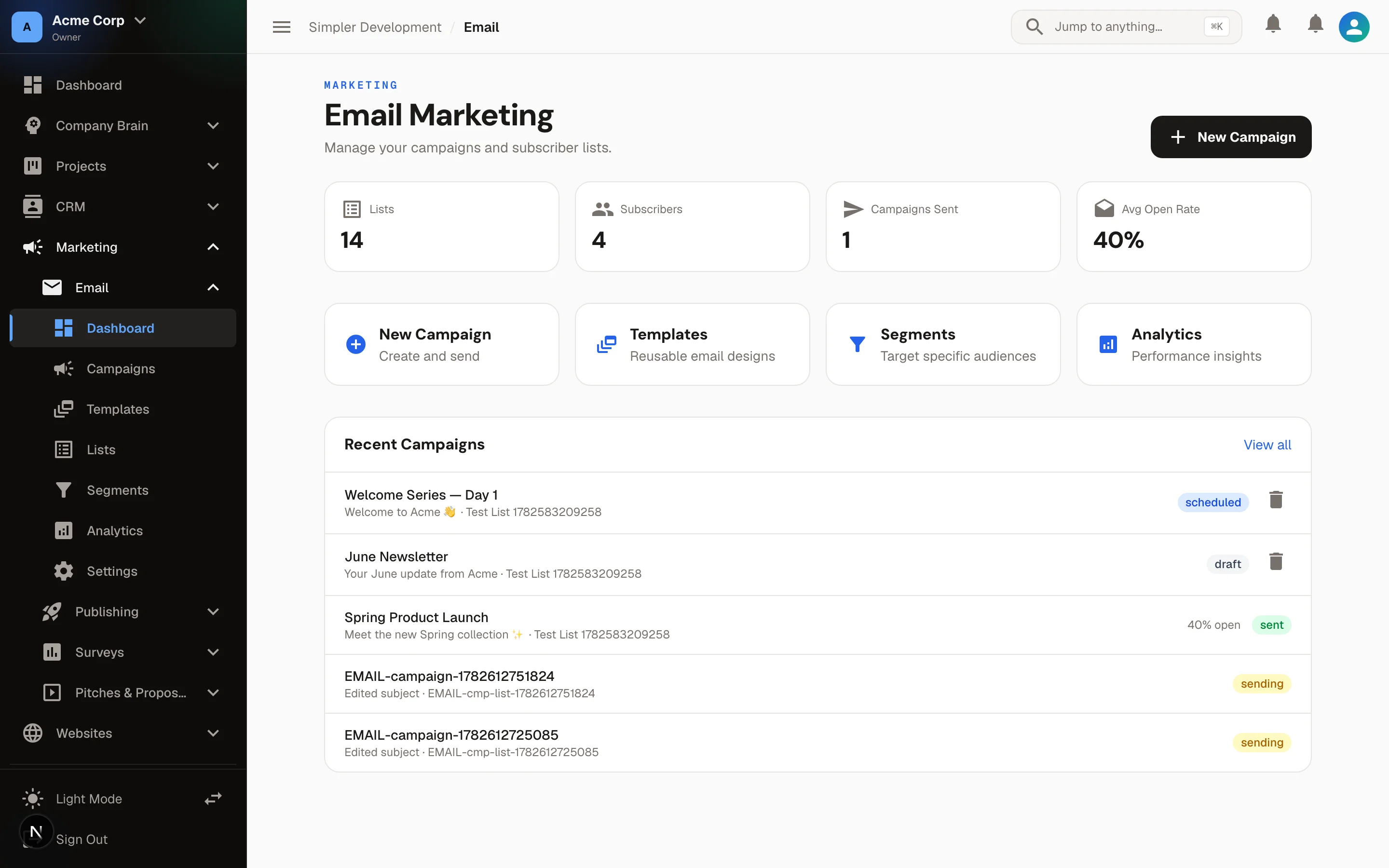Click the Acme Corp logo avatar

pos(27,27)
